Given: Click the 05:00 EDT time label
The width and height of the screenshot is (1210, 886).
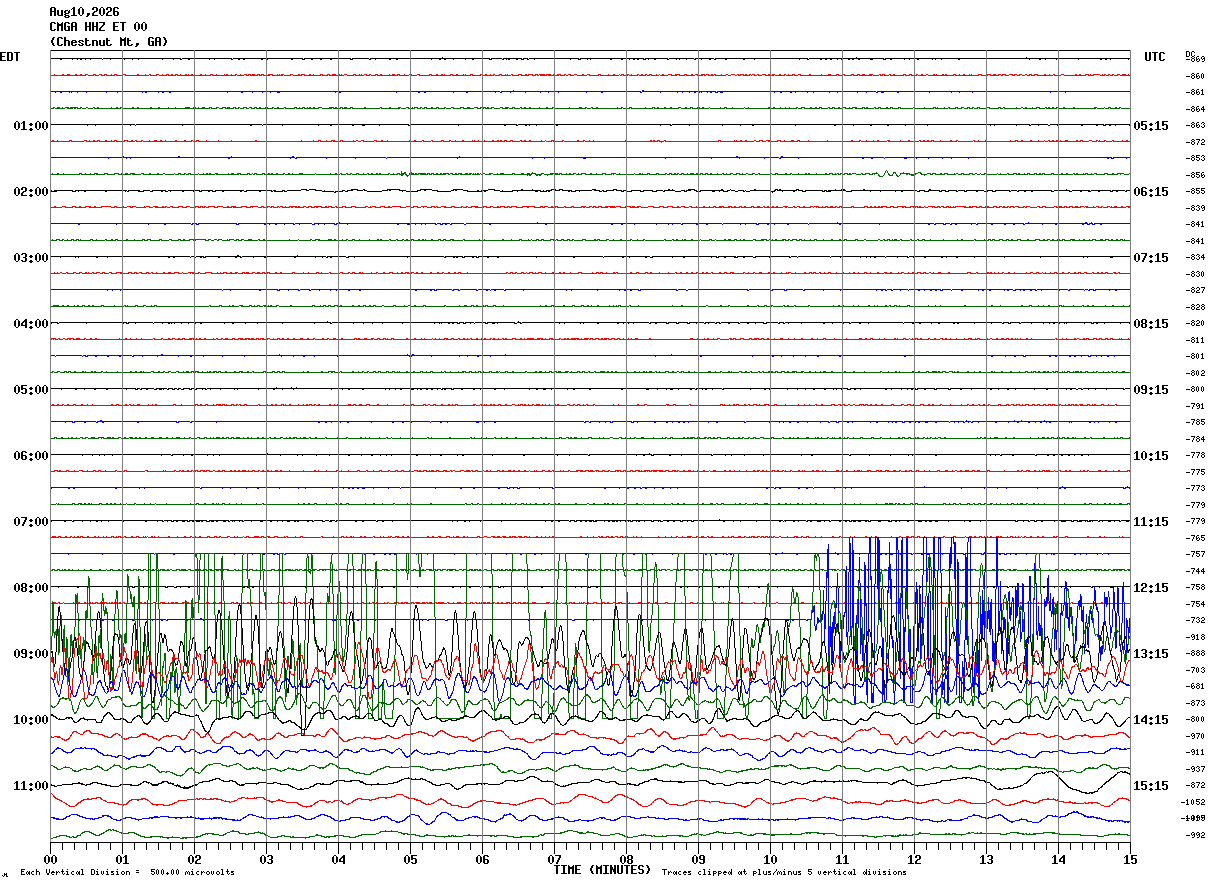Looking at the screenshot, I should pyautogui.click(x=31, y=390).
